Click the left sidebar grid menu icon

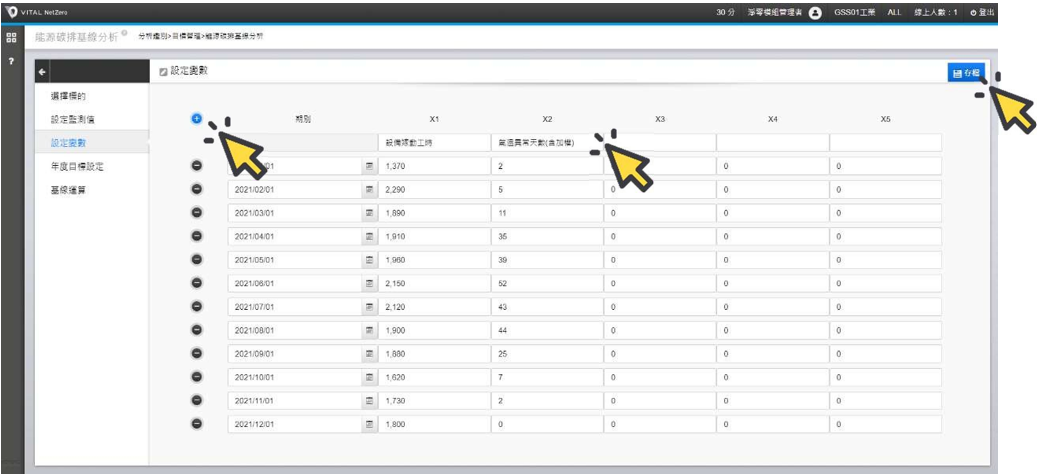click(11, 37)
